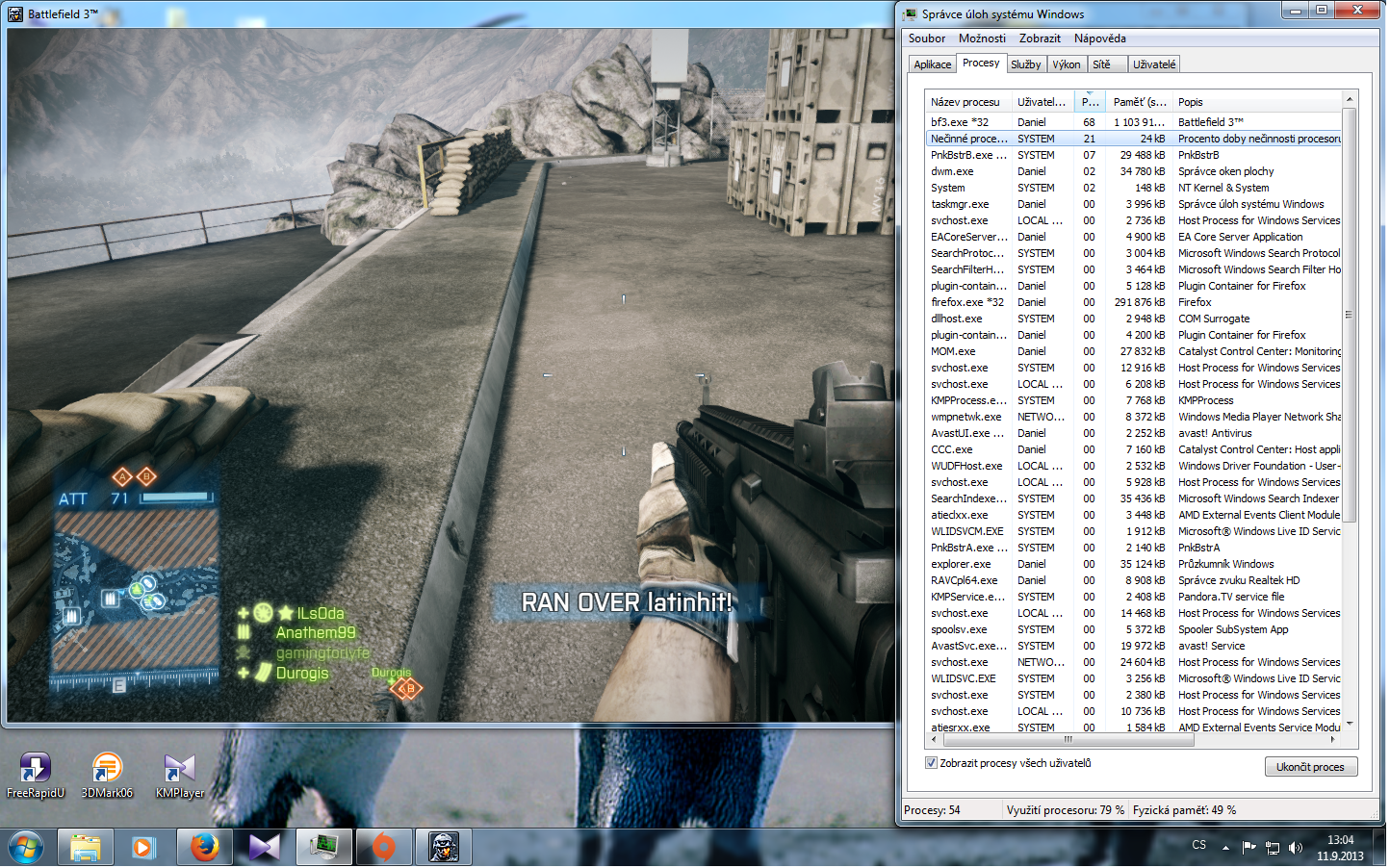Switch to the Služby tab

(x=1025, y=64)
